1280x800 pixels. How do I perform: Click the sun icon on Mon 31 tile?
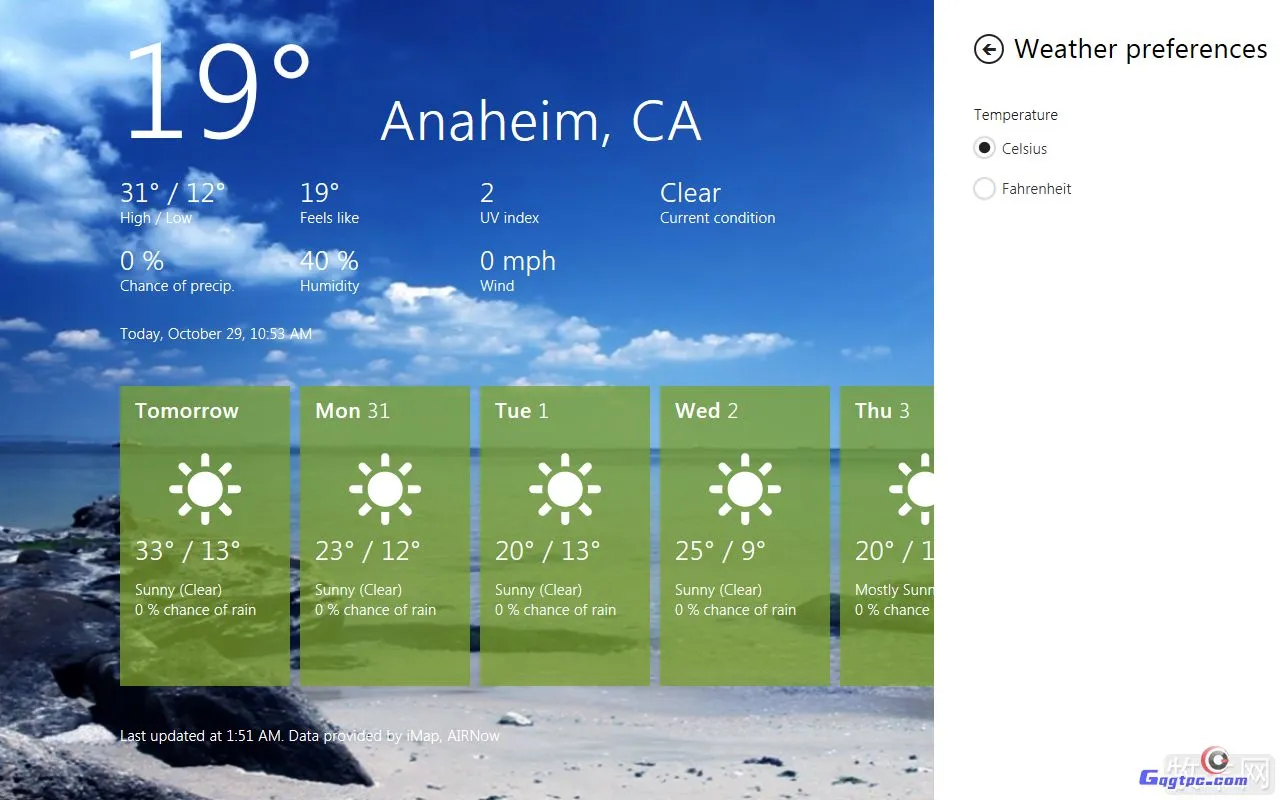(385, 489)
